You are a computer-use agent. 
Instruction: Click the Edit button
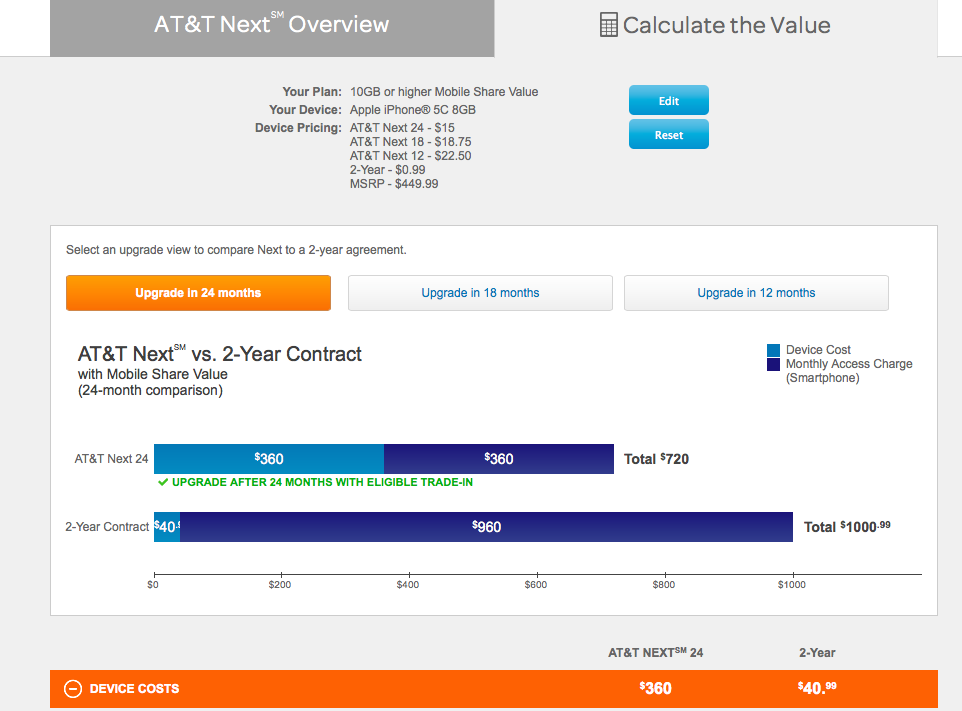[669, 101]
